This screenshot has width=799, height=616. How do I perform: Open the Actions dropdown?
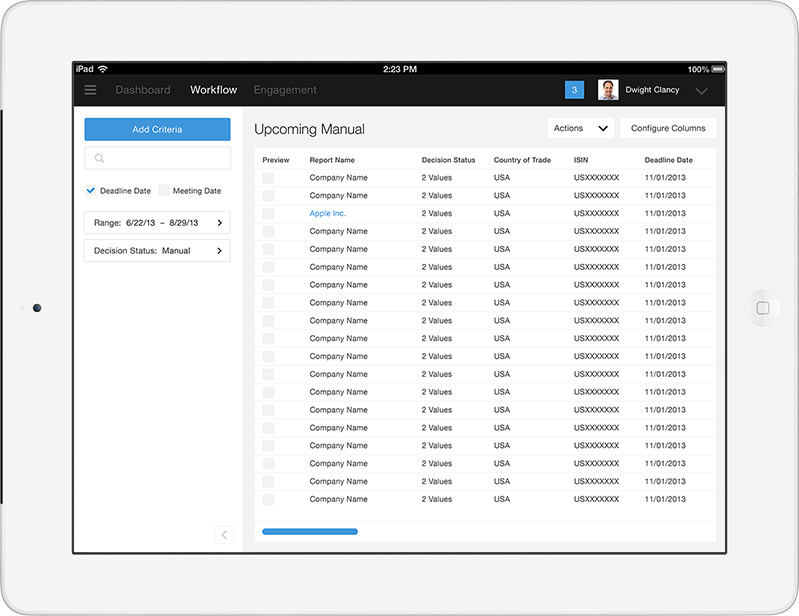pos(581,128)
